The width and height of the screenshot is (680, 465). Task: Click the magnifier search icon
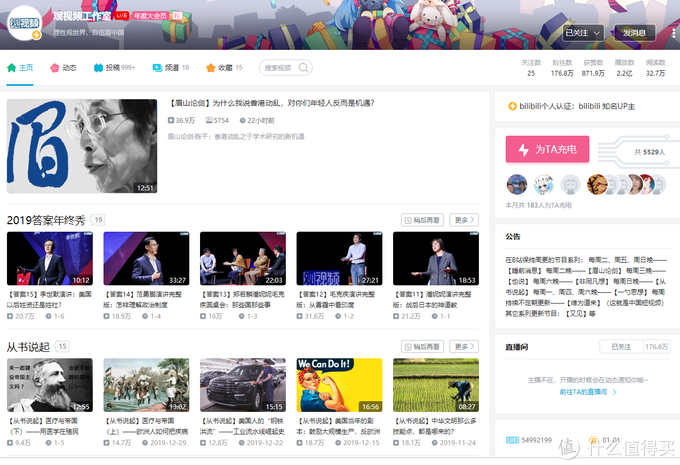tap(304, 68)
